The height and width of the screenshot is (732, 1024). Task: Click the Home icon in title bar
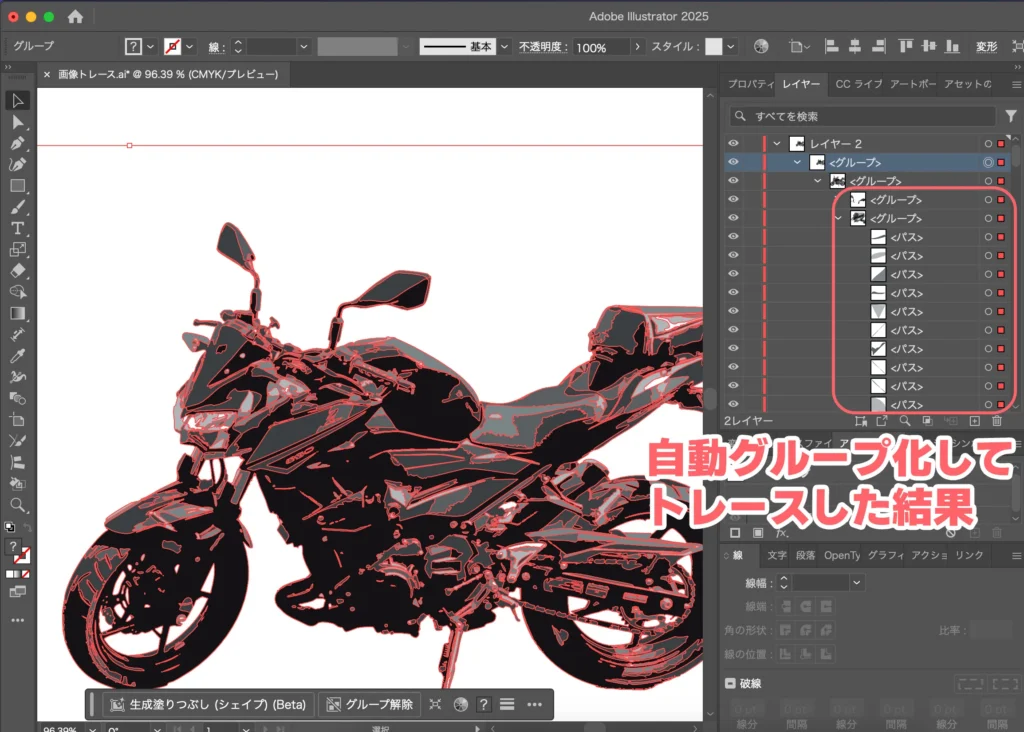point(75,17)
